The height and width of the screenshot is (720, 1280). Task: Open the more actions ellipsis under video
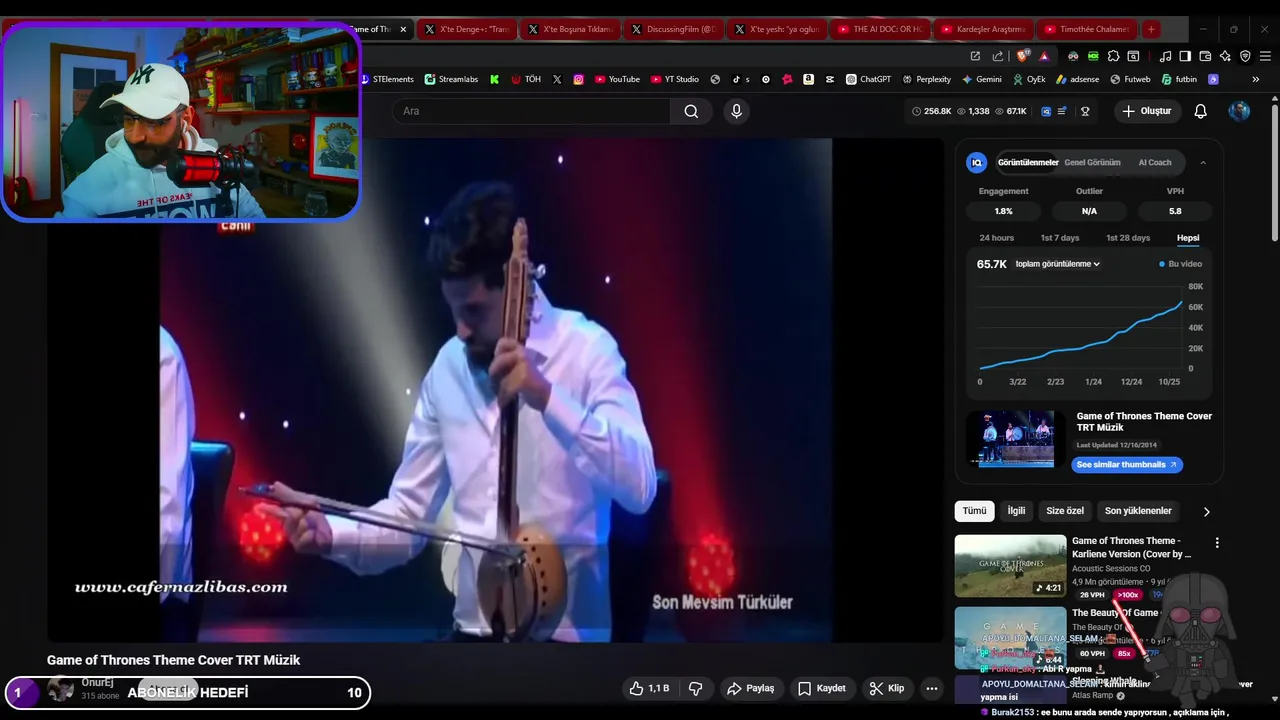932,688
